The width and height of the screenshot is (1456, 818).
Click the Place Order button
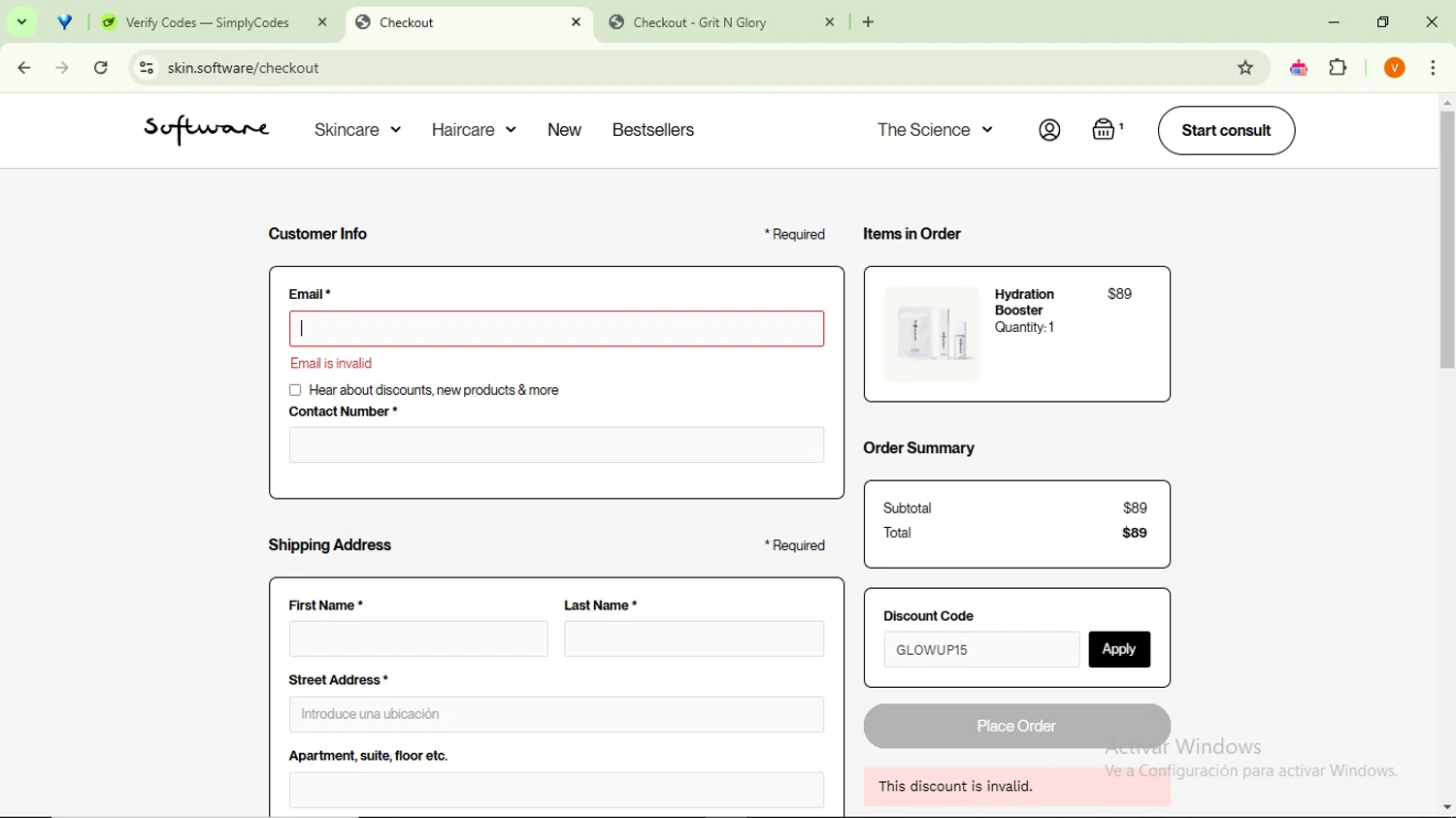[1016, 726]
